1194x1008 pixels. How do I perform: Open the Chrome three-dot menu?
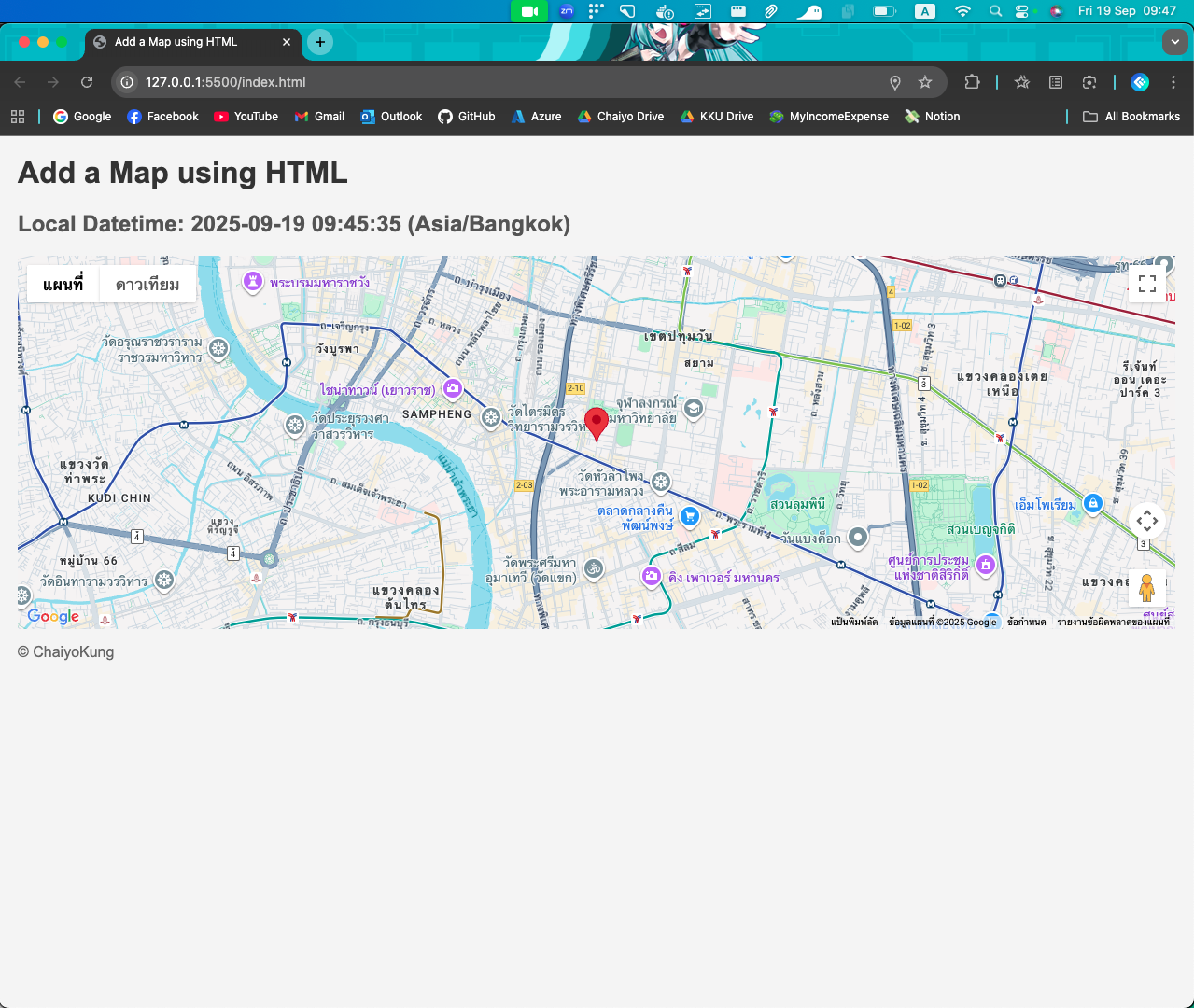tap(1173, 82)
